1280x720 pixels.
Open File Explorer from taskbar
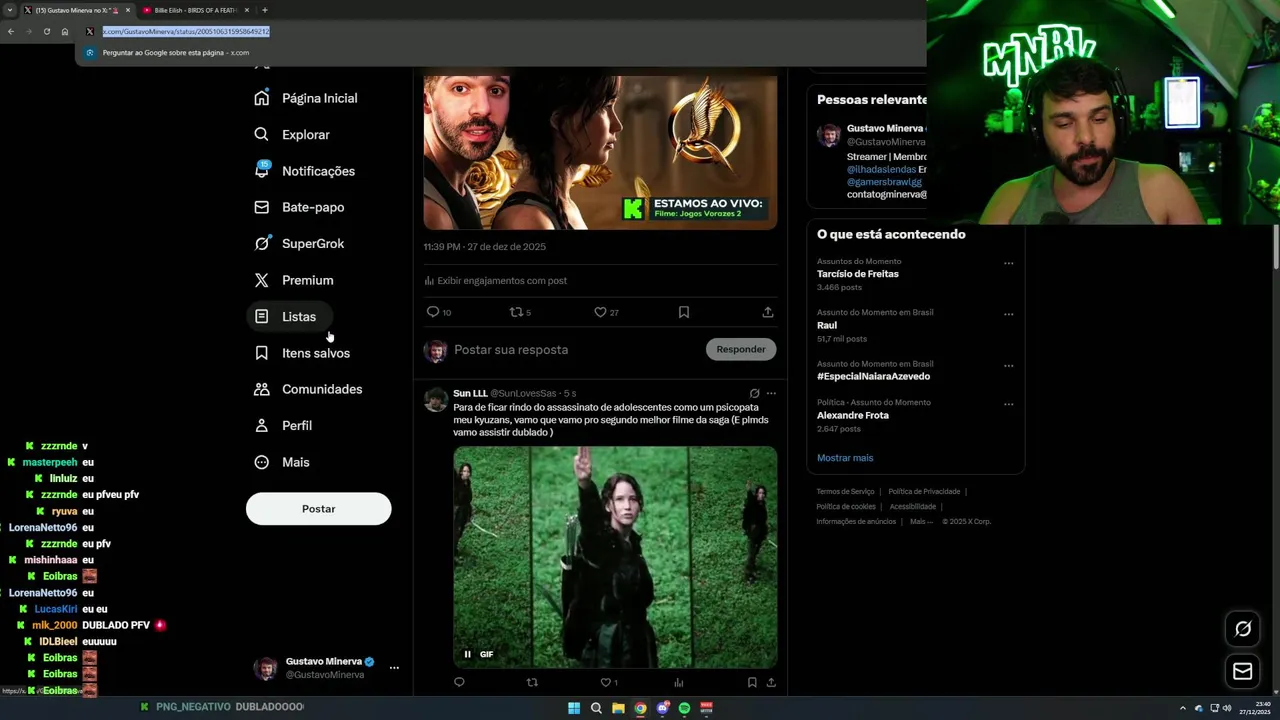point(618,708)
